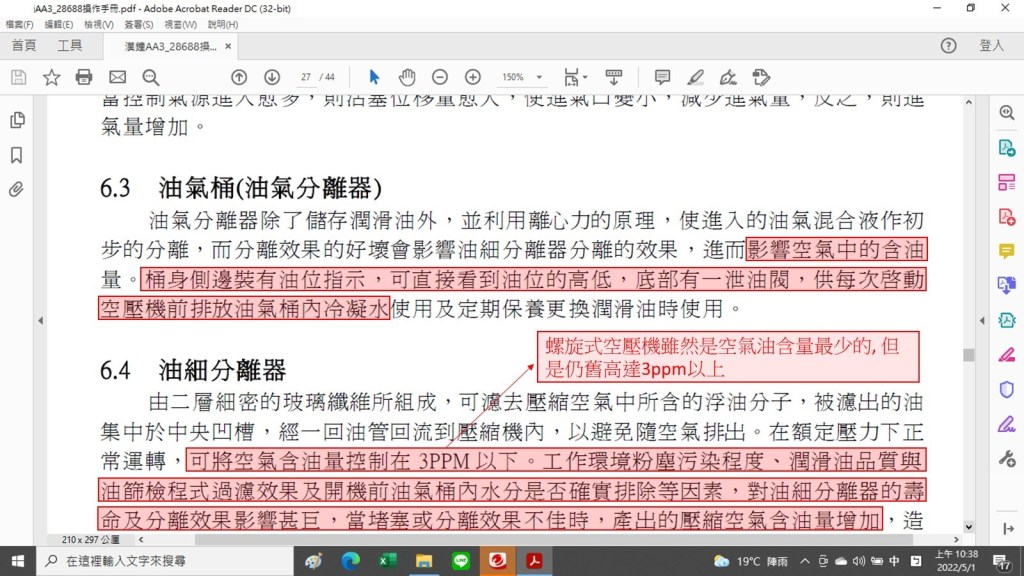Select the Highlight text tool
Viewport: 1024px width, 576px height.
(x=695, y=77)
